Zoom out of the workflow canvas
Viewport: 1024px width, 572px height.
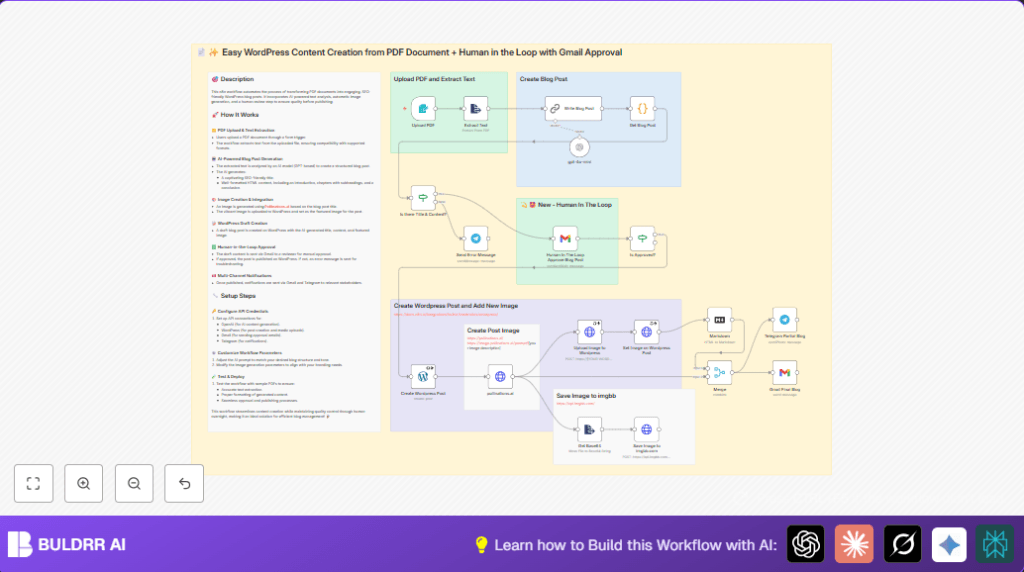pyautogui.click(x=134, y=483)
